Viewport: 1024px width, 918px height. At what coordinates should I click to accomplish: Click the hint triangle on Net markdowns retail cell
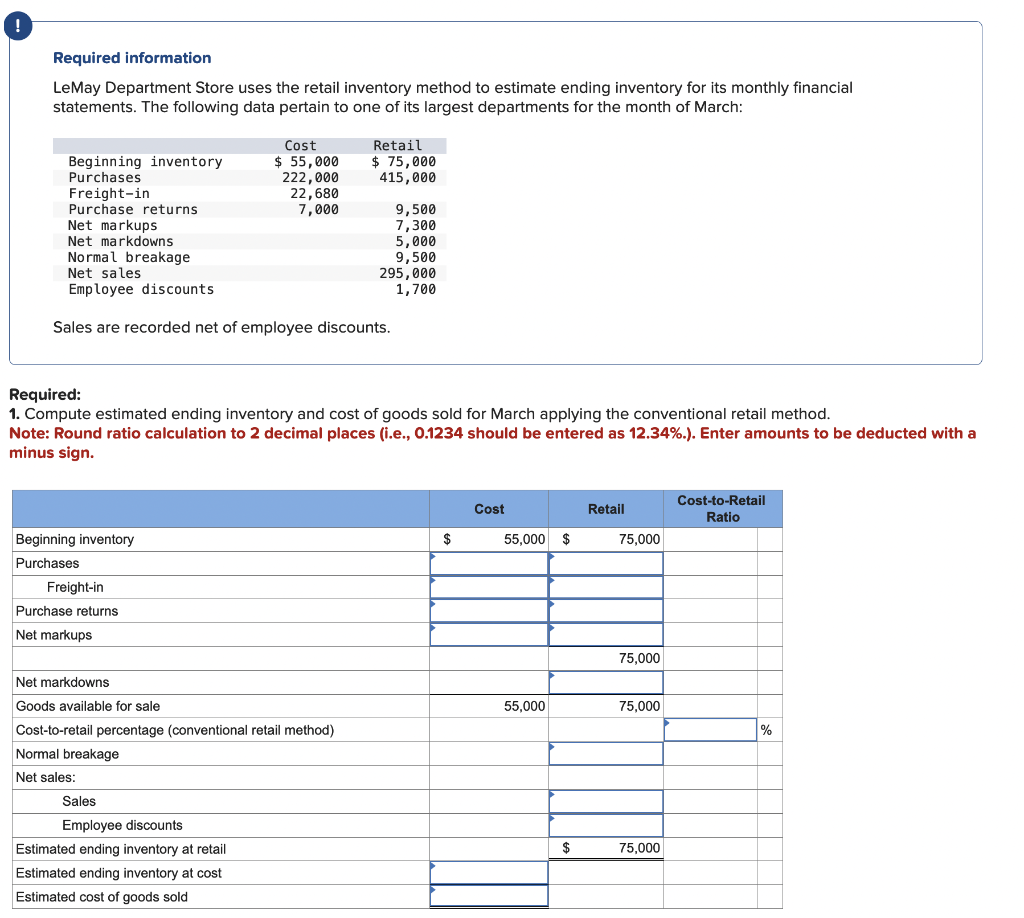(x=552, y=676)
